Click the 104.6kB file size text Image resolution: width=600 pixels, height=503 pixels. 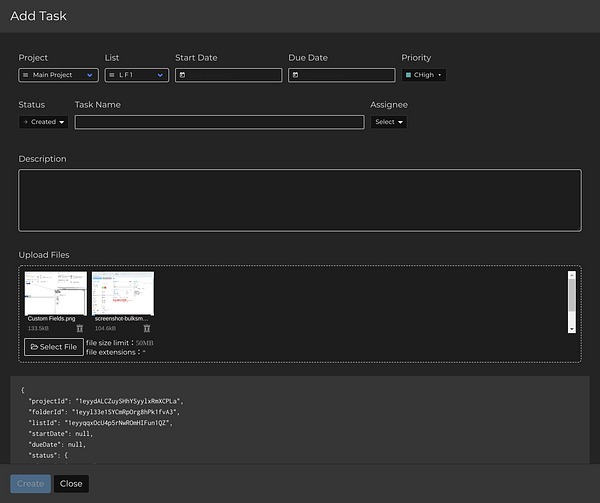coord(105,329)
